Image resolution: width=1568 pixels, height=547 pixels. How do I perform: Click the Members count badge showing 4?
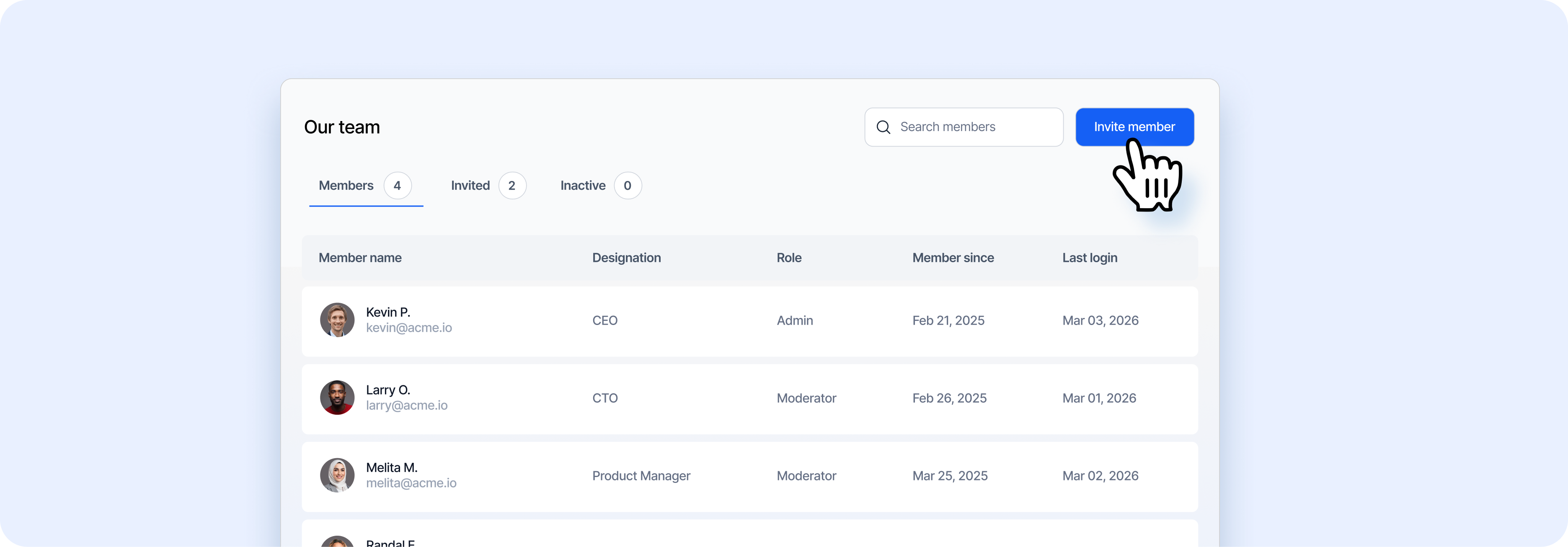coord(398,186)
